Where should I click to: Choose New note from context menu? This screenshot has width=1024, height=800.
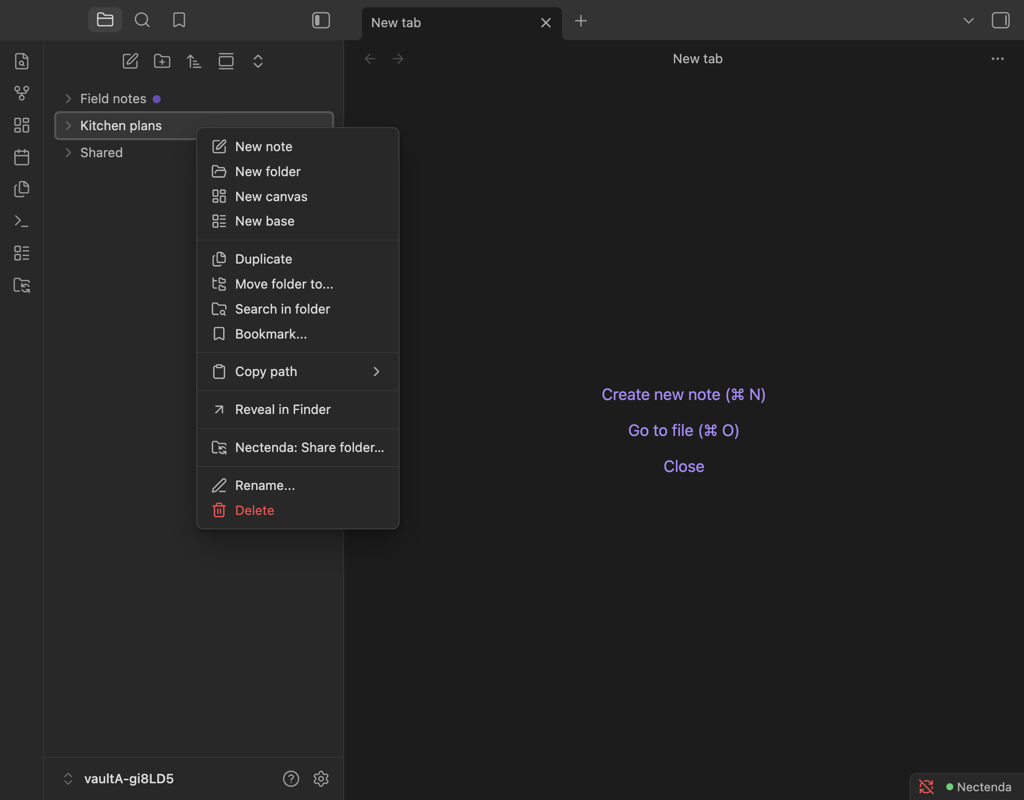click(x=298, y=146)
